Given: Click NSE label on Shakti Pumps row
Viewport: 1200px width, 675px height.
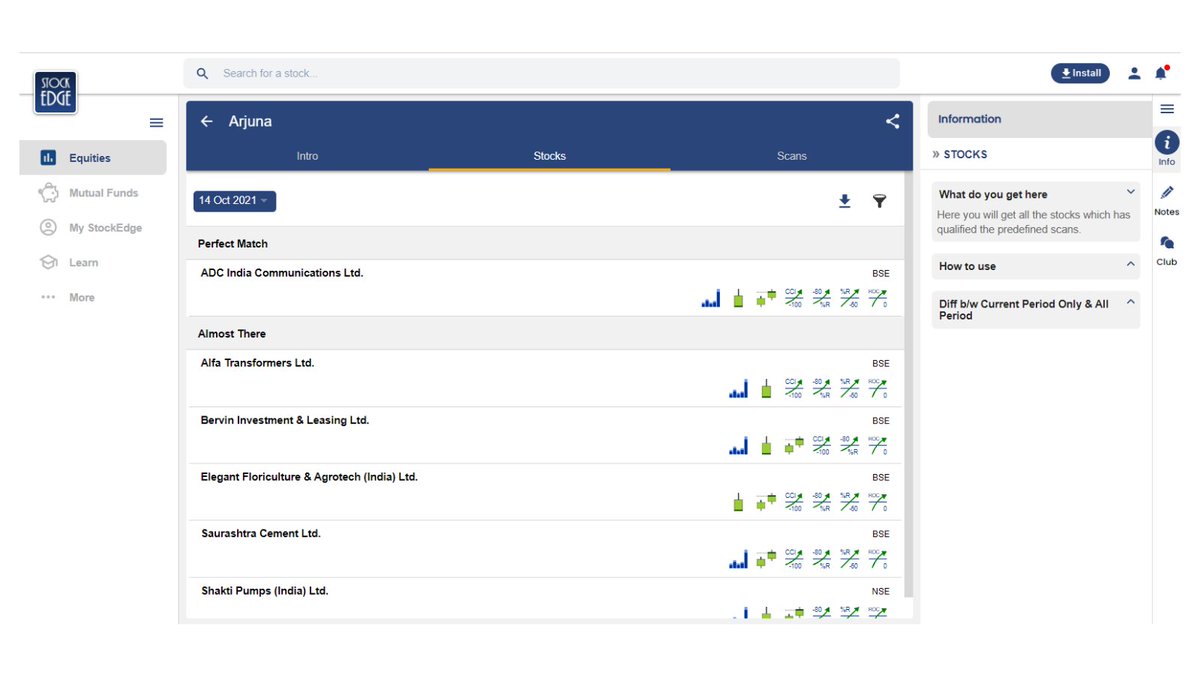Looking at the screenshot, I should point(880,592).
